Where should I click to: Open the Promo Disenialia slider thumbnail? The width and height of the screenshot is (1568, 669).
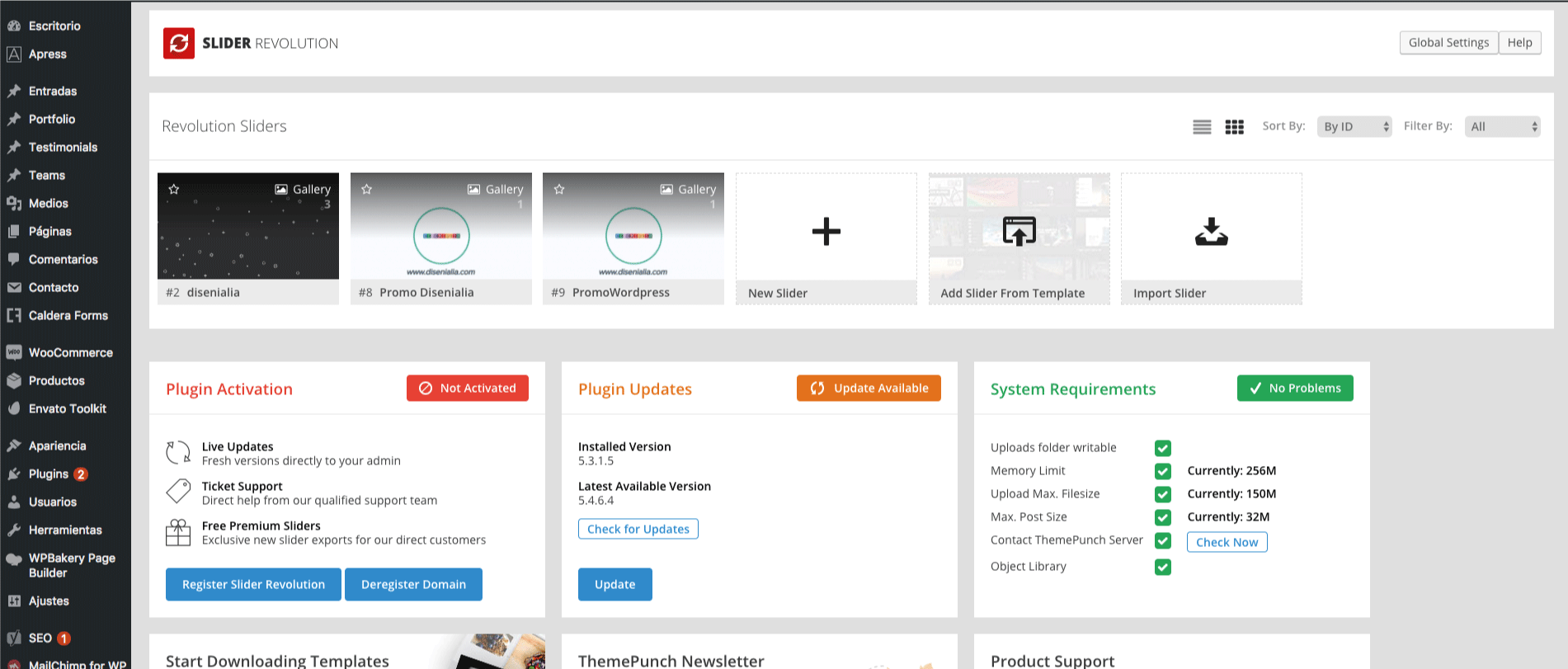pyautogui.click(x=440, y=226)
